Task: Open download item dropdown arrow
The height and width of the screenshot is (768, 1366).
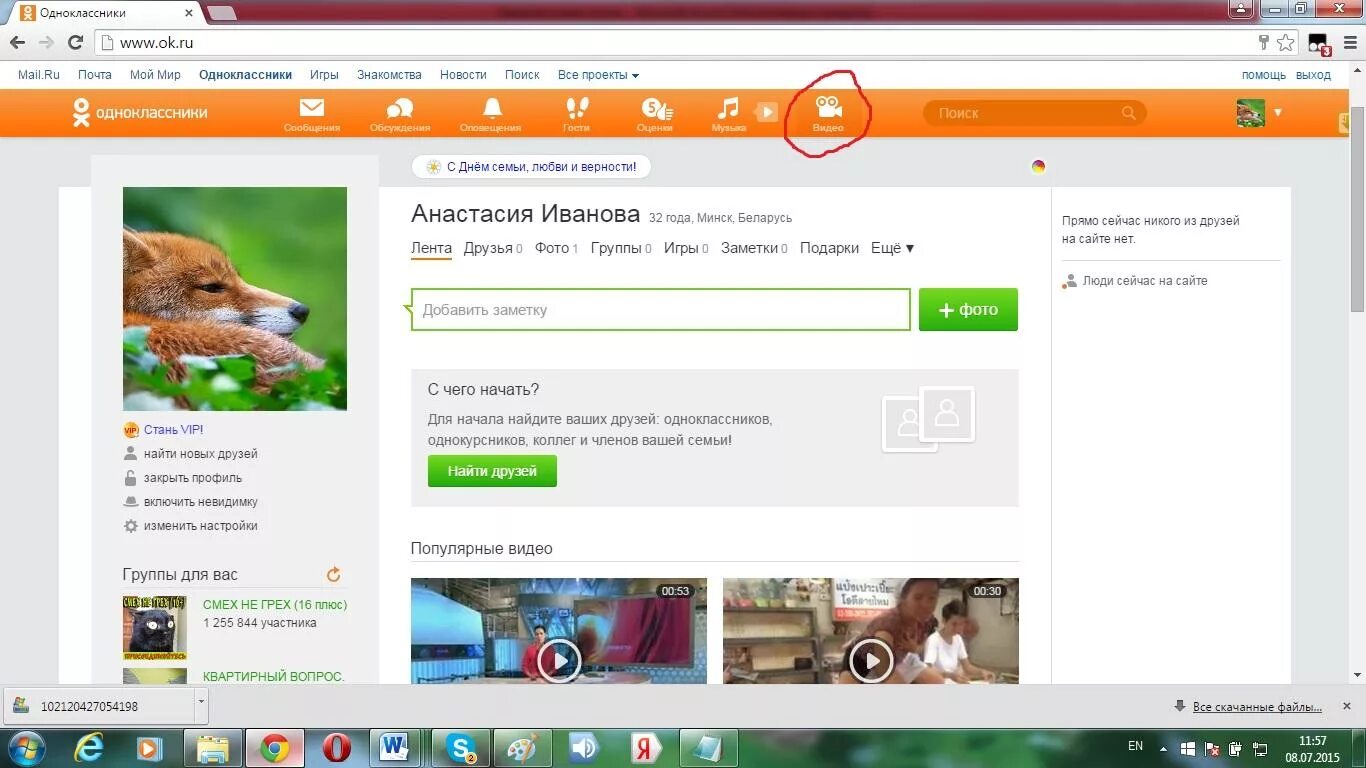Action: point(201,705)
